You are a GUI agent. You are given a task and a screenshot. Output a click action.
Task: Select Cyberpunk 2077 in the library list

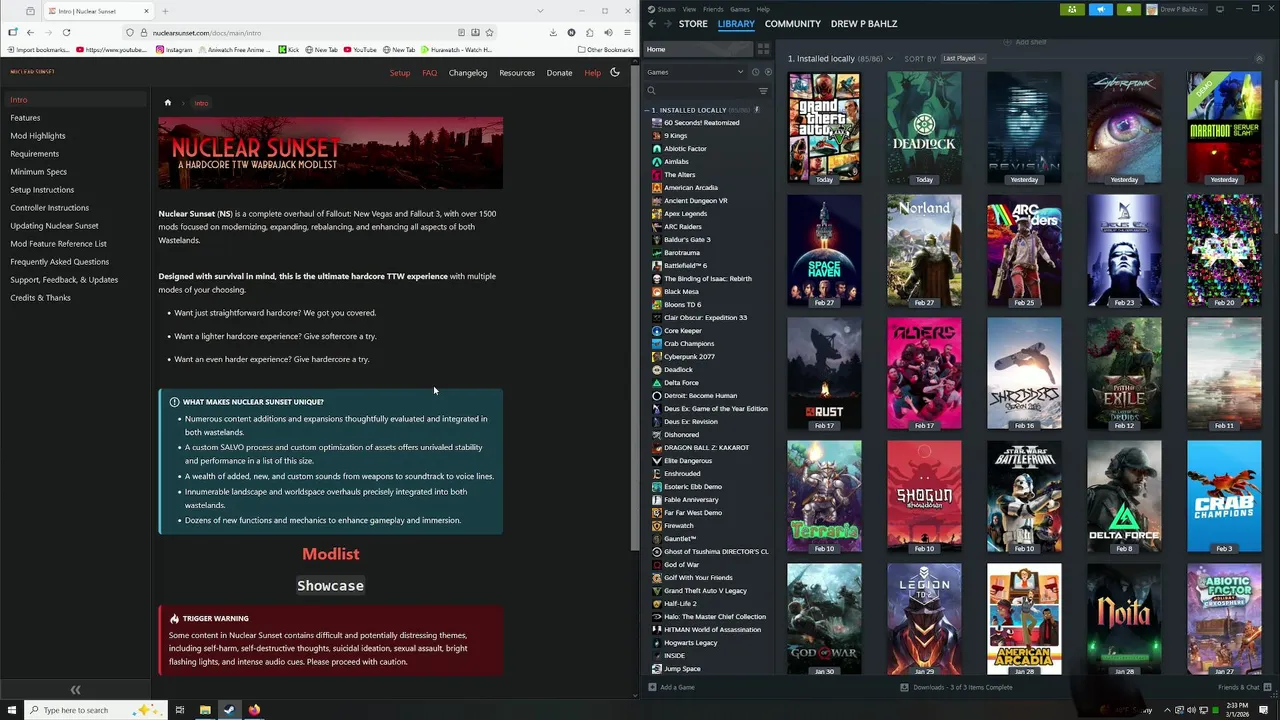tap(689, 357)
